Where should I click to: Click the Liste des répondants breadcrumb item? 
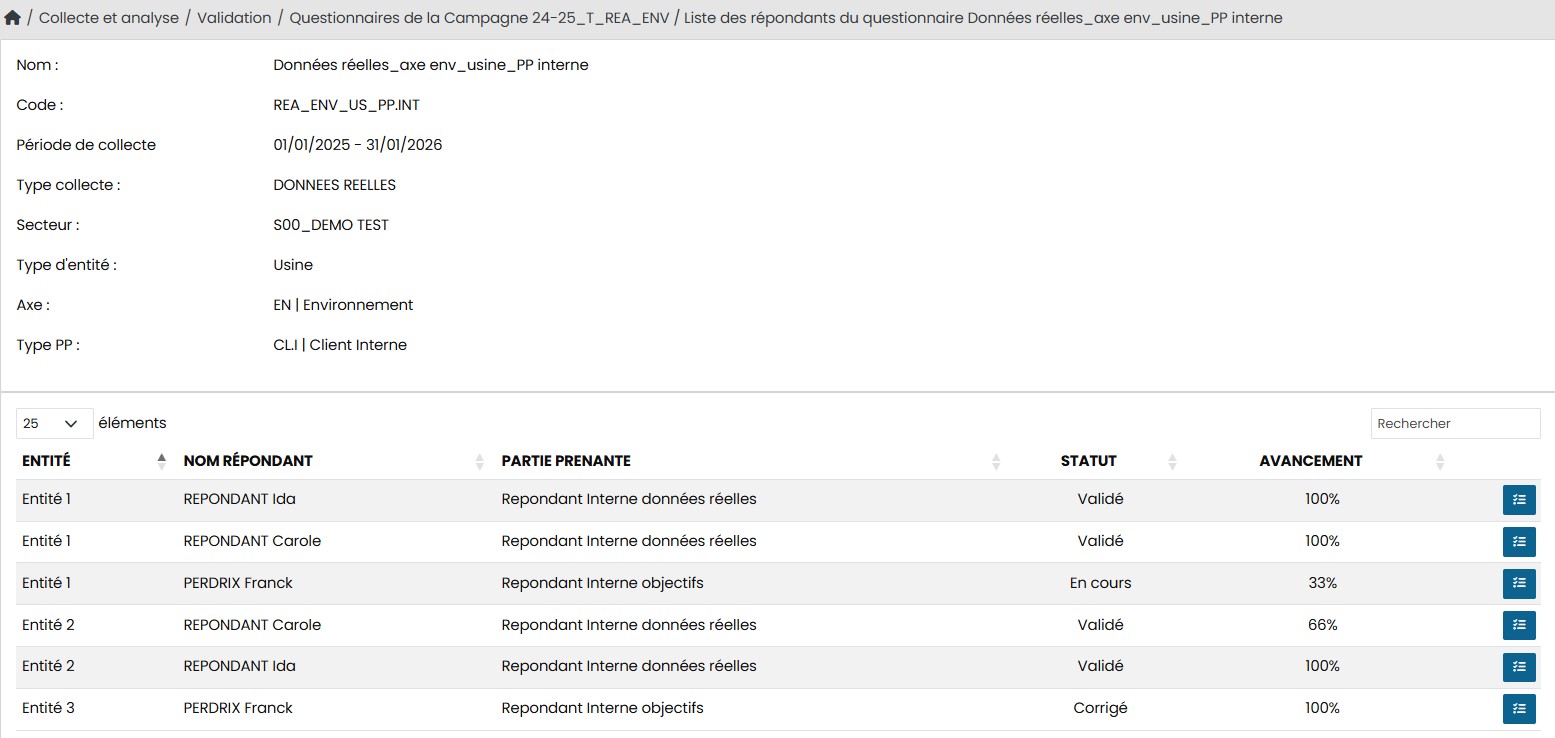[x=982, y=18]
